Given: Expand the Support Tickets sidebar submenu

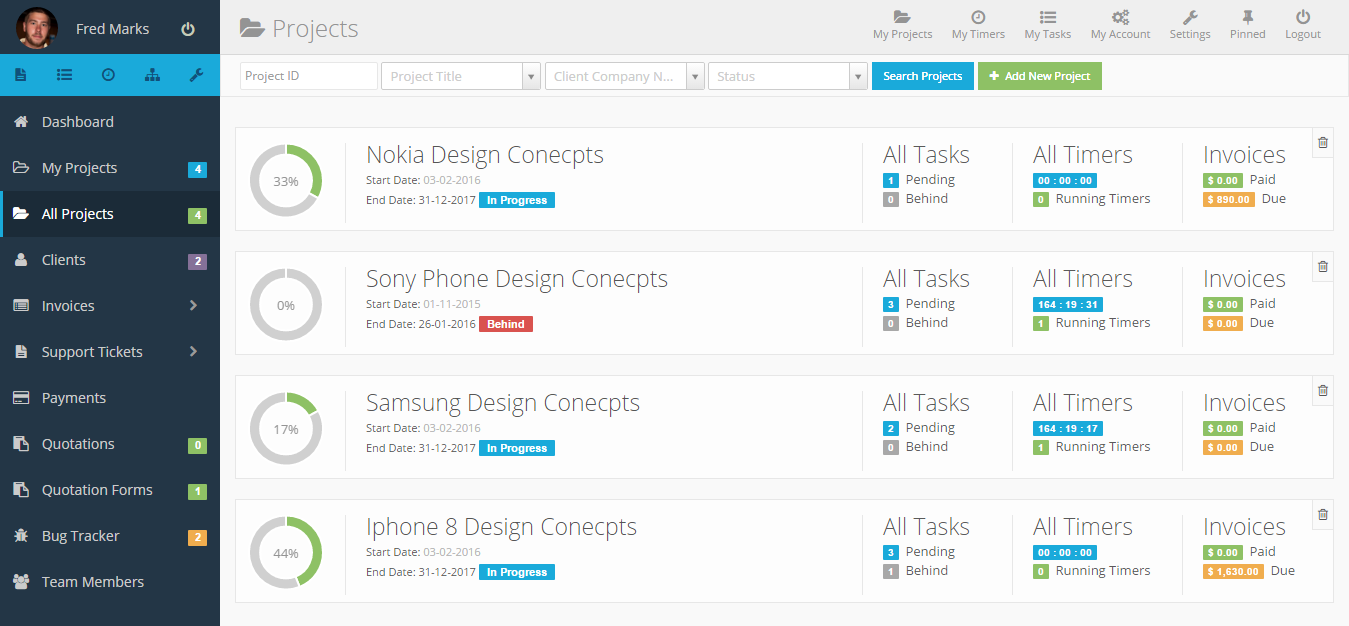Looking at the screenshot, I should [110, 352].
